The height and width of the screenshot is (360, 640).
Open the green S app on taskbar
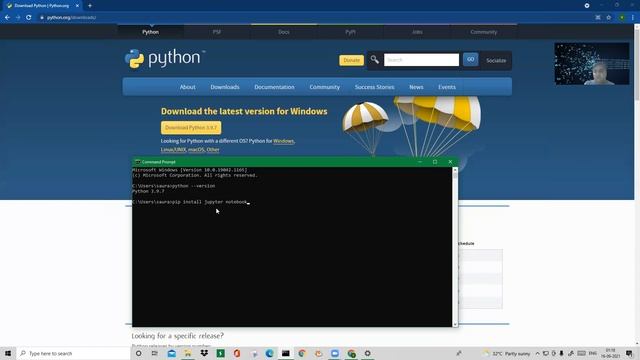click(x=220, y=353)
